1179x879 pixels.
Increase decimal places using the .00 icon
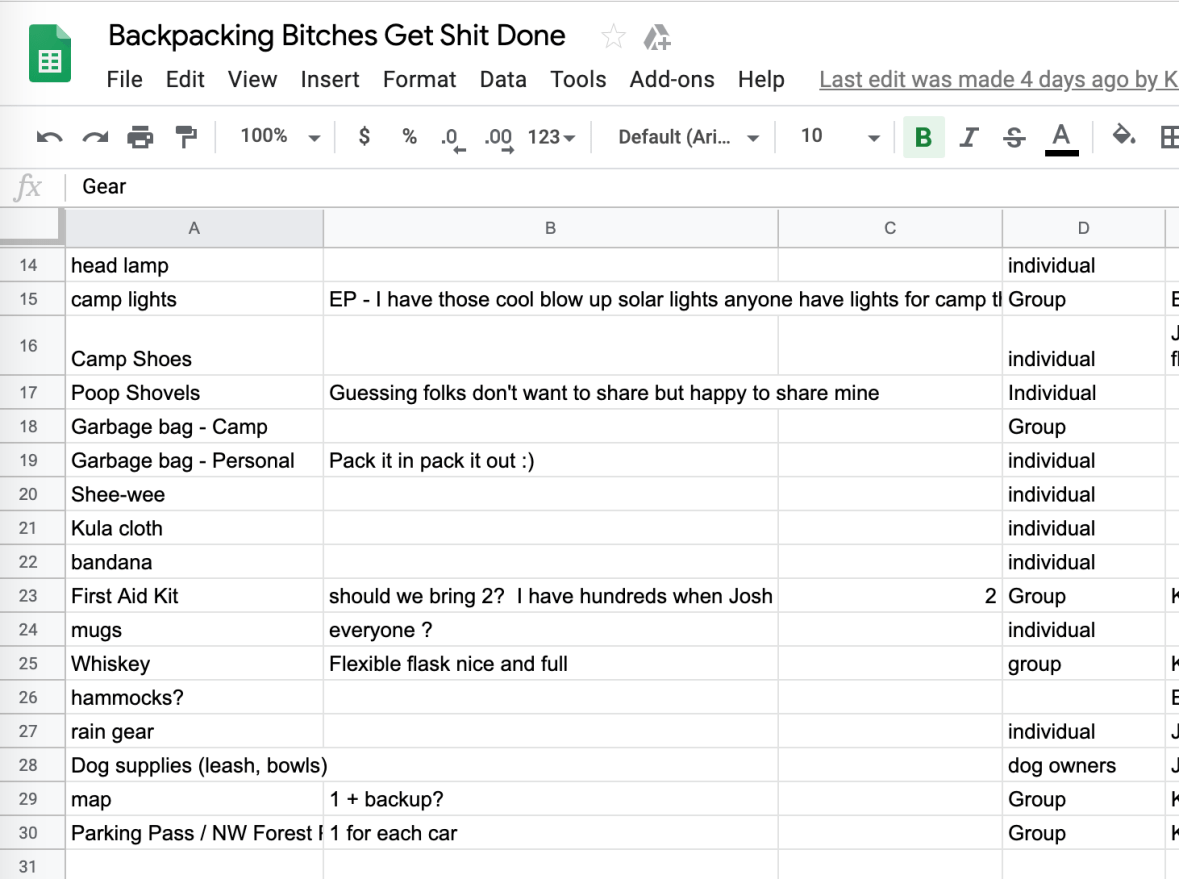pyautogui.click(x=497, y=135)
